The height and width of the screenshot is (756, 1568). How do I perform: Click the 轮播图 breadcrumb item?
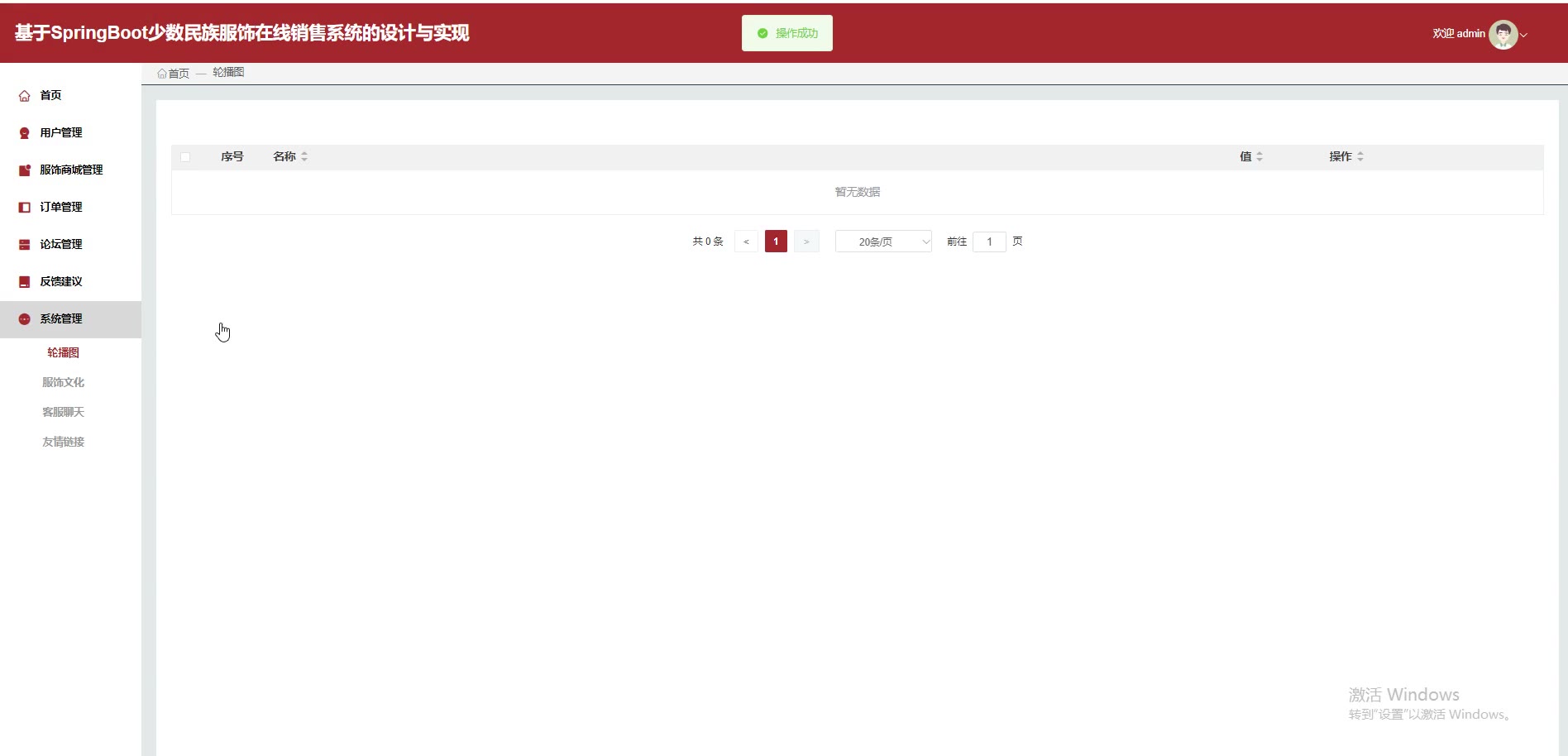pyautogui.click(x=228, y=73)
